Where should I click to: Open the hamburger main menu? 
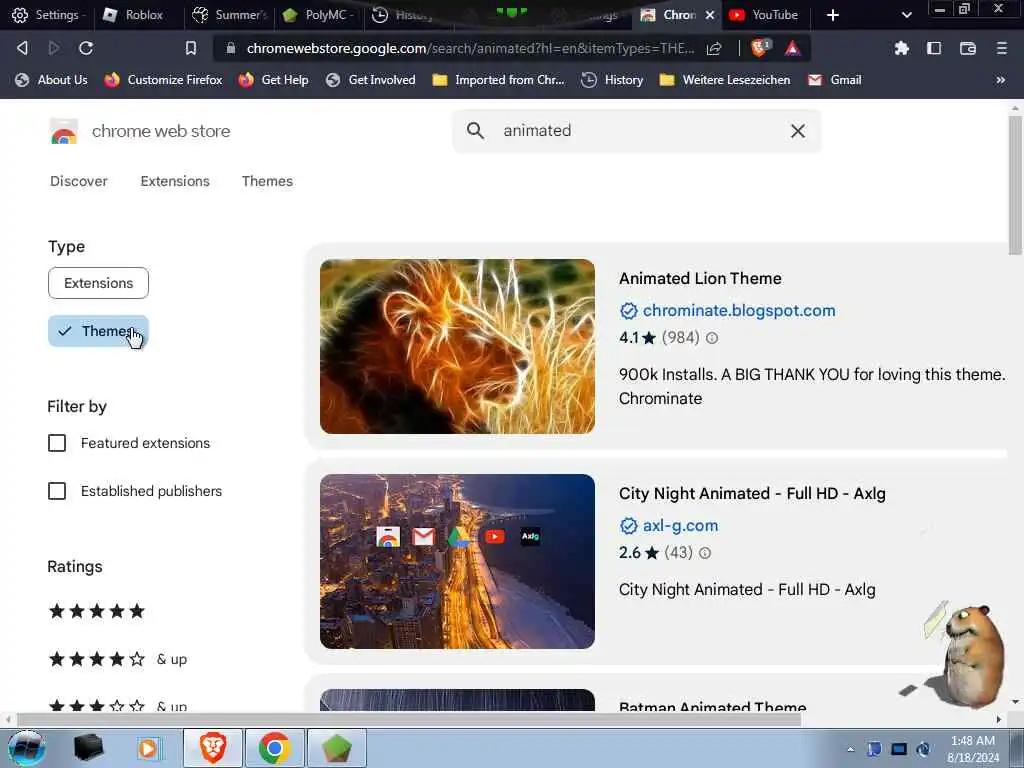pos(1002,48)
